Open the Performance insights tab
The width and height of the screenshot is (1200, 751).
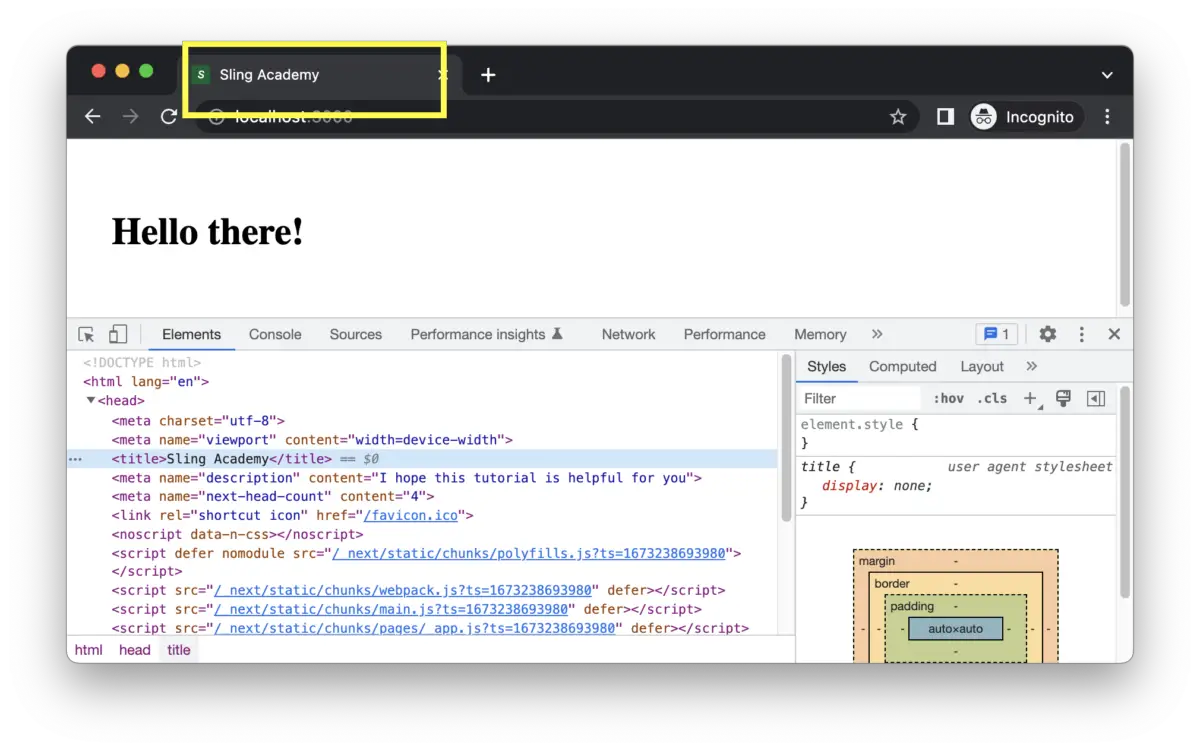tap(487, 334)
